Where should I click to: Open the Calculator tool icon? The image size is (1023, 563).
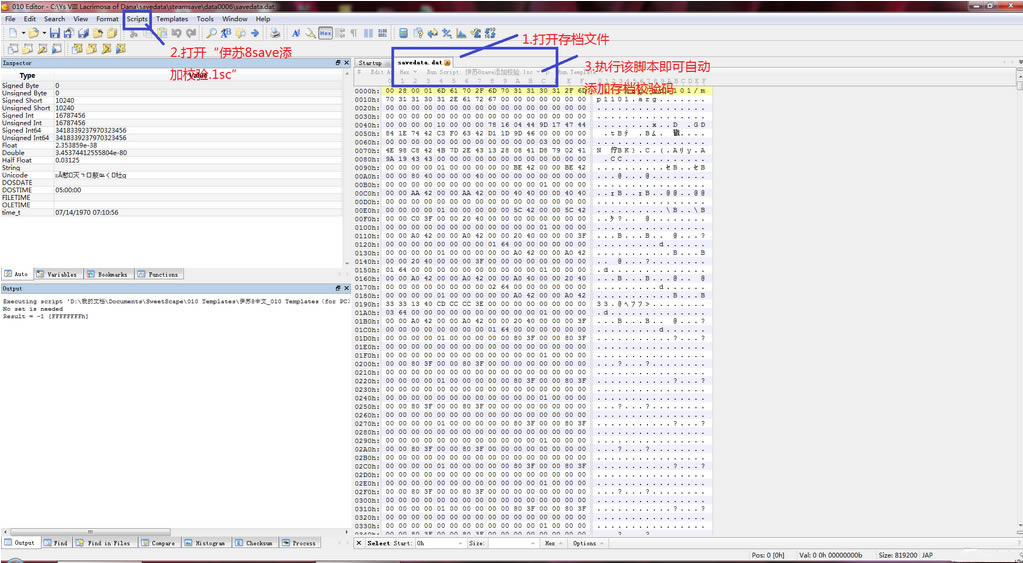(403, 33)
